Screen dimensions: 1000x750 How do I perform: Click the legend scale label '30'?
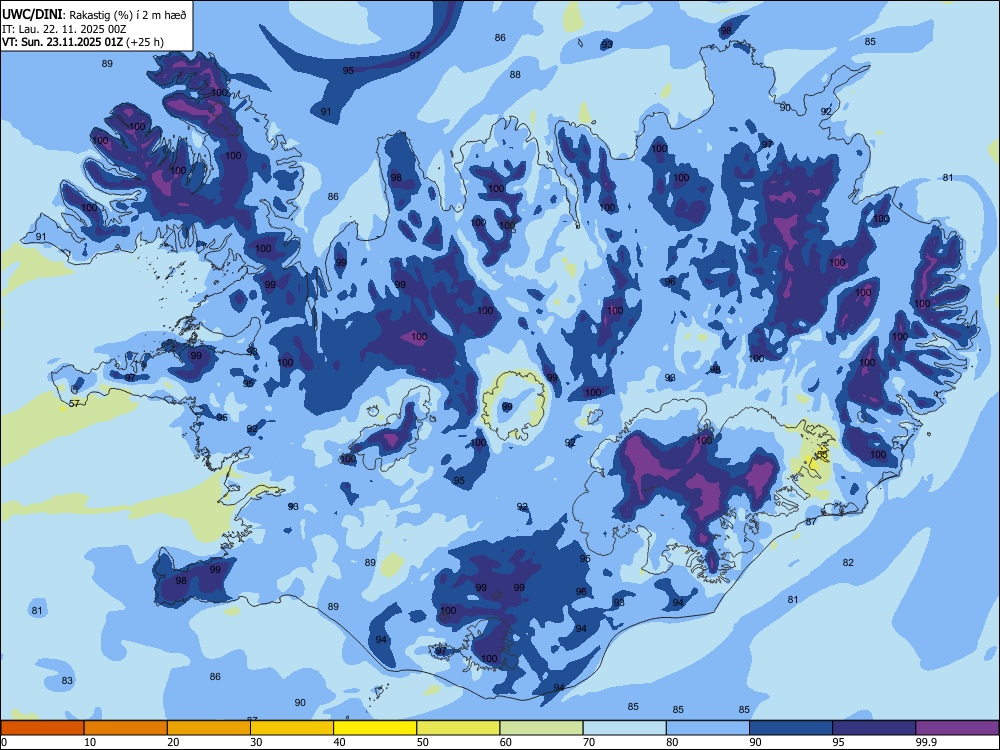[256, 742]
